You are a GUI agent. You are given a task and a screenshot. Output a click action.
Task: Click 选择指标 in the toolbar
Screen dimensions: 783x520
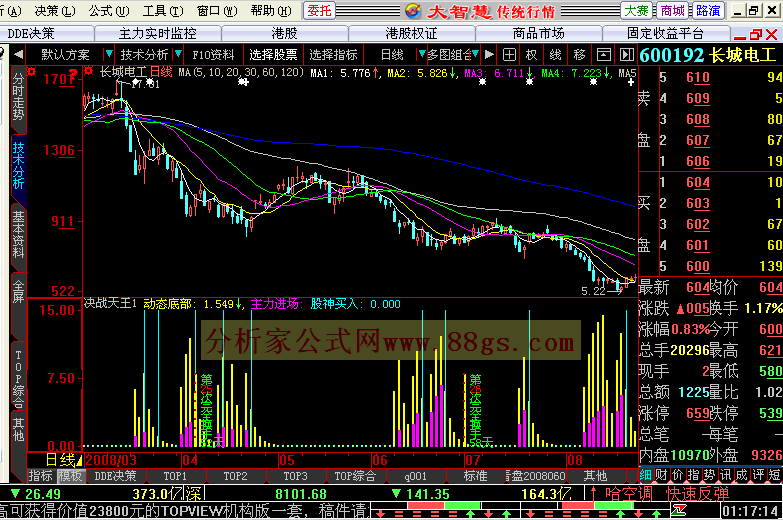click(333, 54)
